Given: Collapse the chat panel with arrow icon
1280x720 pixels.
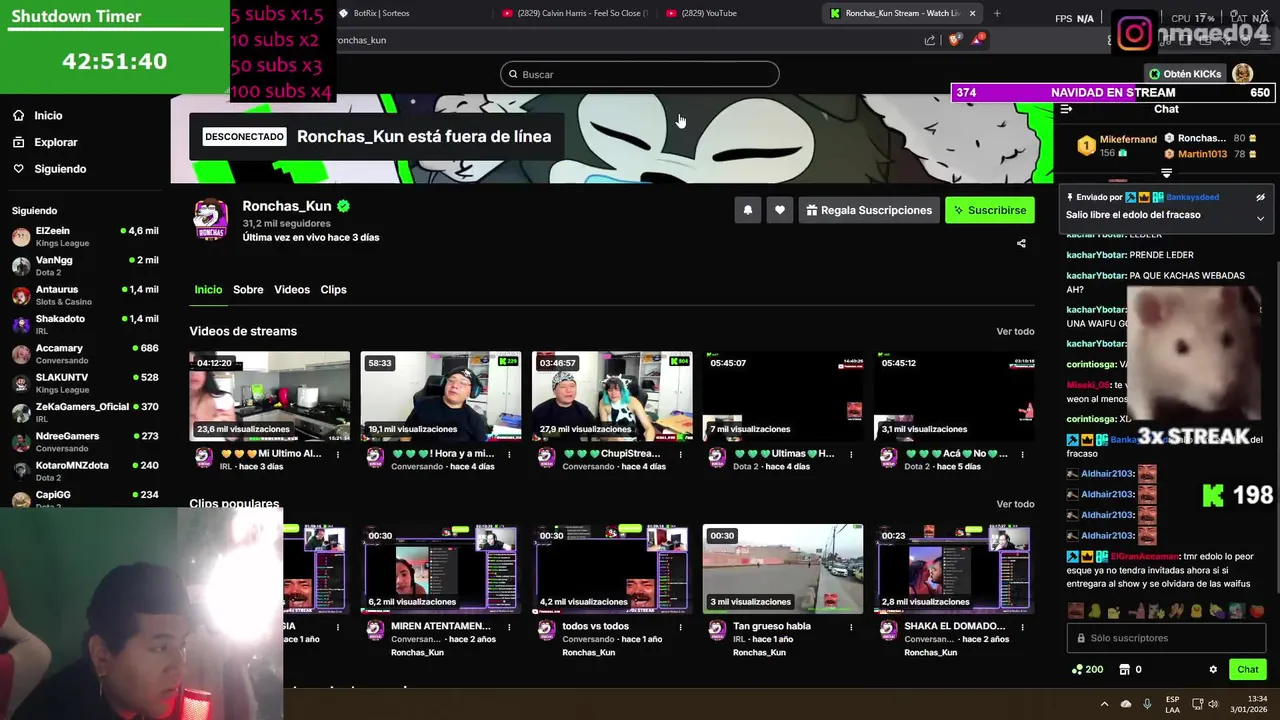Looking at the screenshot, I should [x=1066, y=109].
